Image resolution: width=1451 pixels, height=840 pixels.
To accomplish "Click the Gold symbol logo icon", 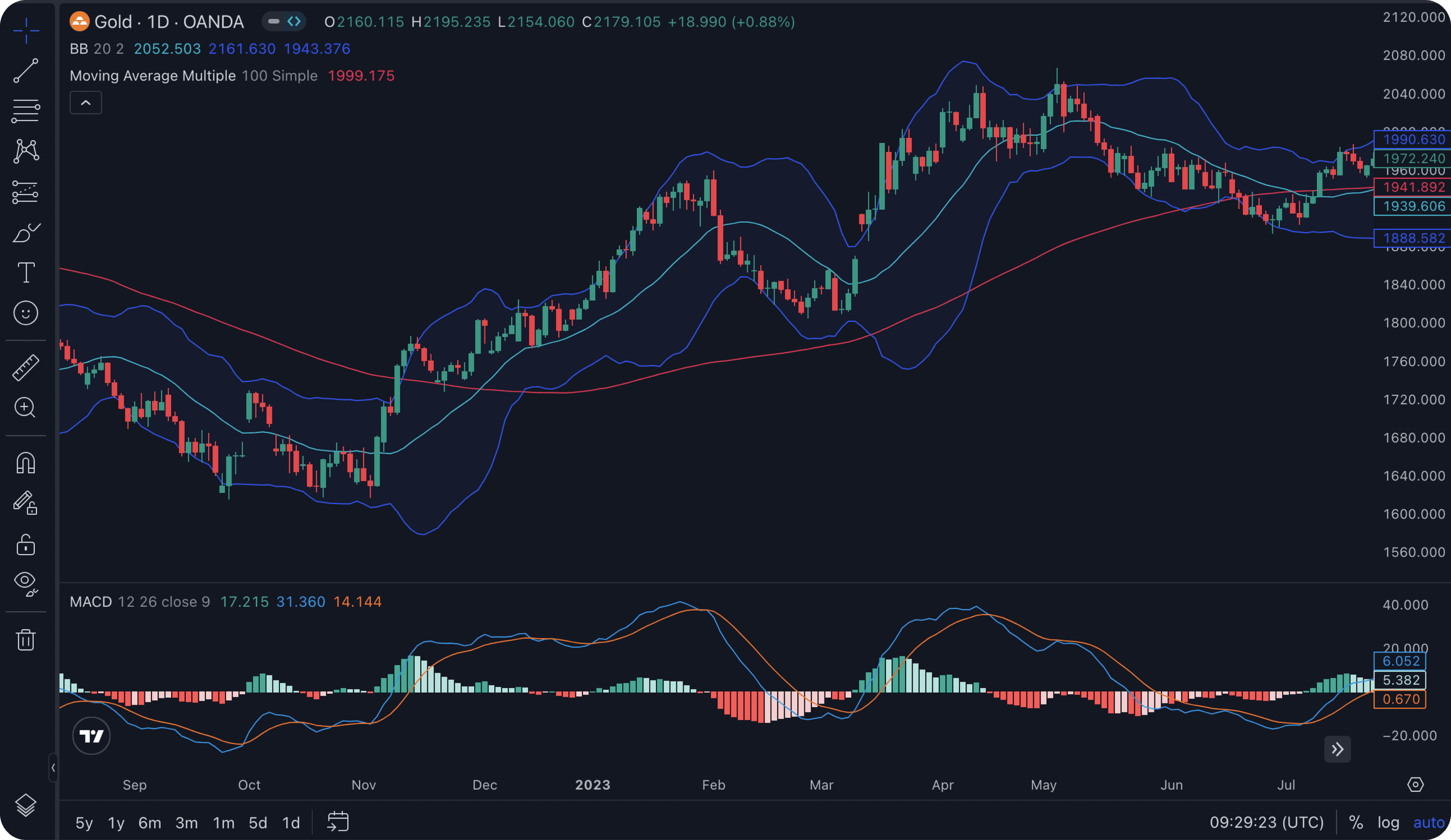I will click(x=79, y=22).
